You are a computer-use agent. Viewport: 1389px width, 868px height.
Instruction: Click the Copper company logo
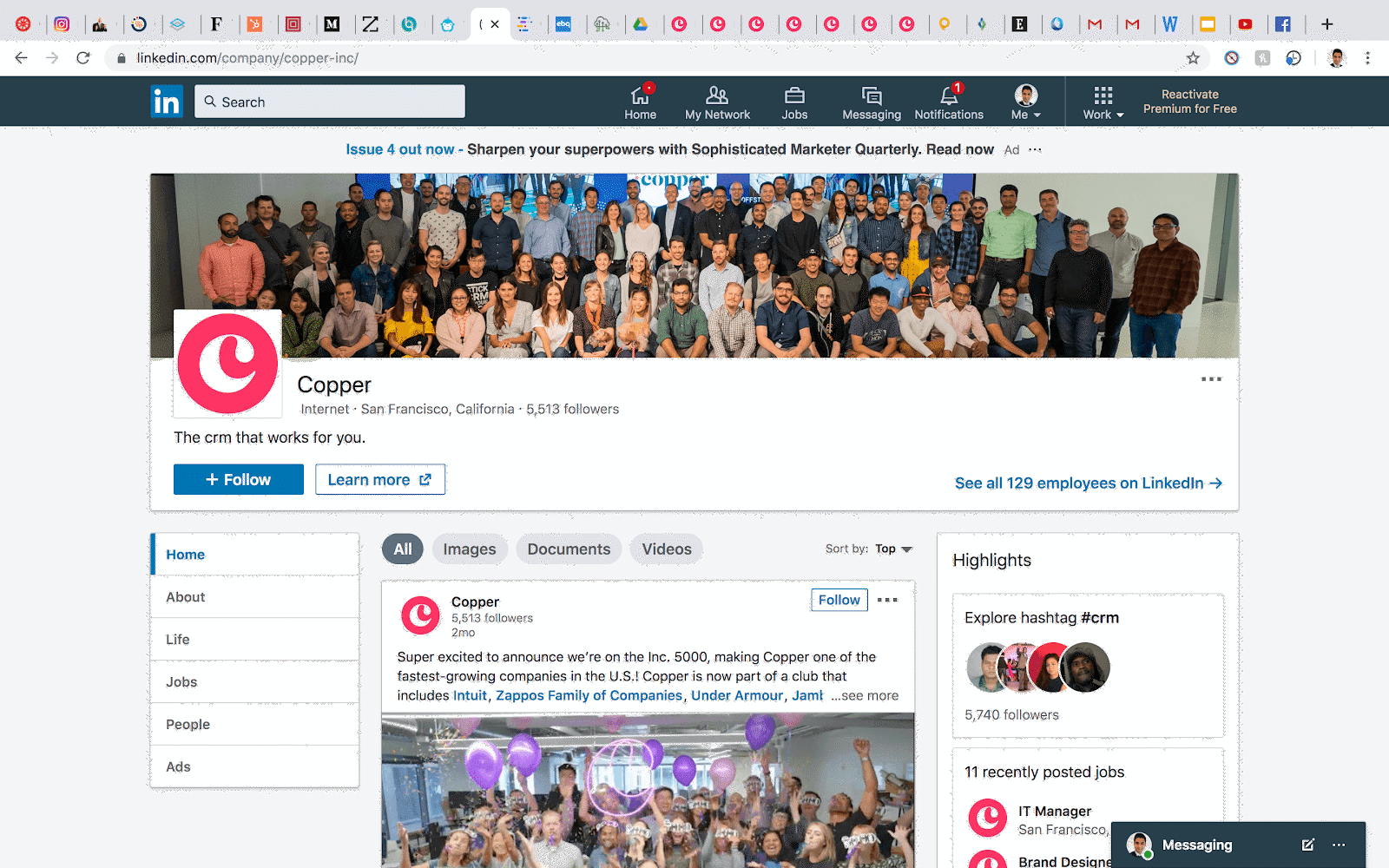pyautogui.click(x=228, y=364)
